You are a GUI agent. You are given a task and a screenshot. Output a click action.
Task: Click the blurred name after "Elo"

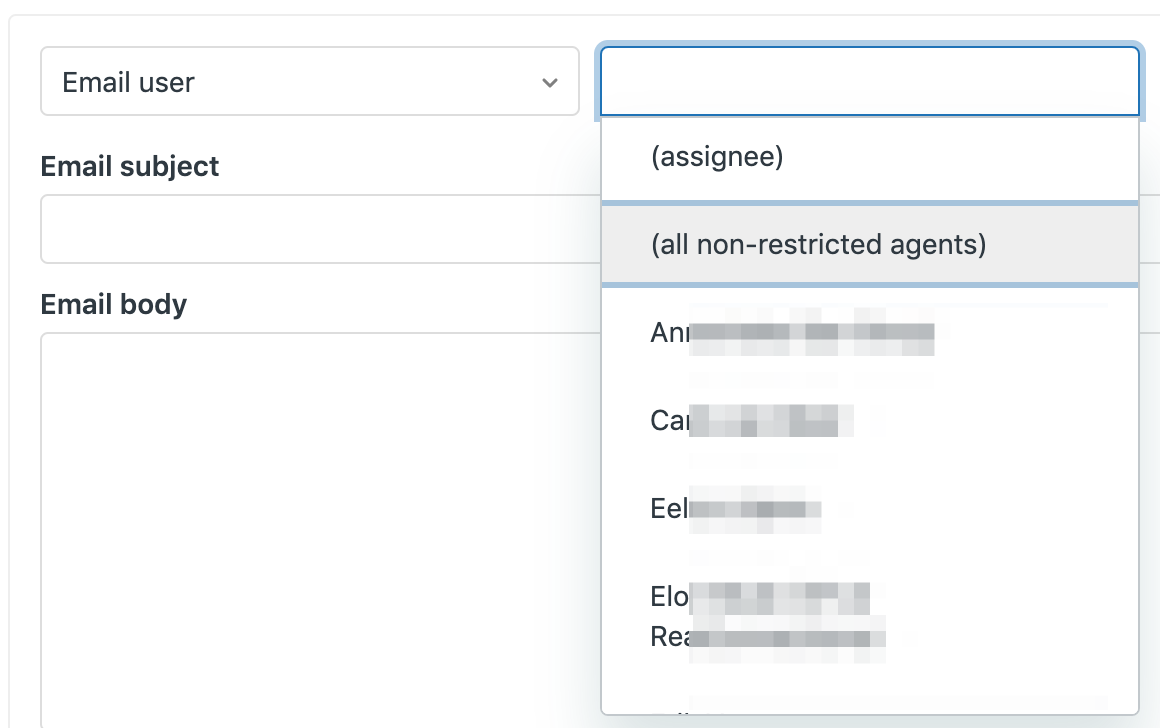point(780,597)
